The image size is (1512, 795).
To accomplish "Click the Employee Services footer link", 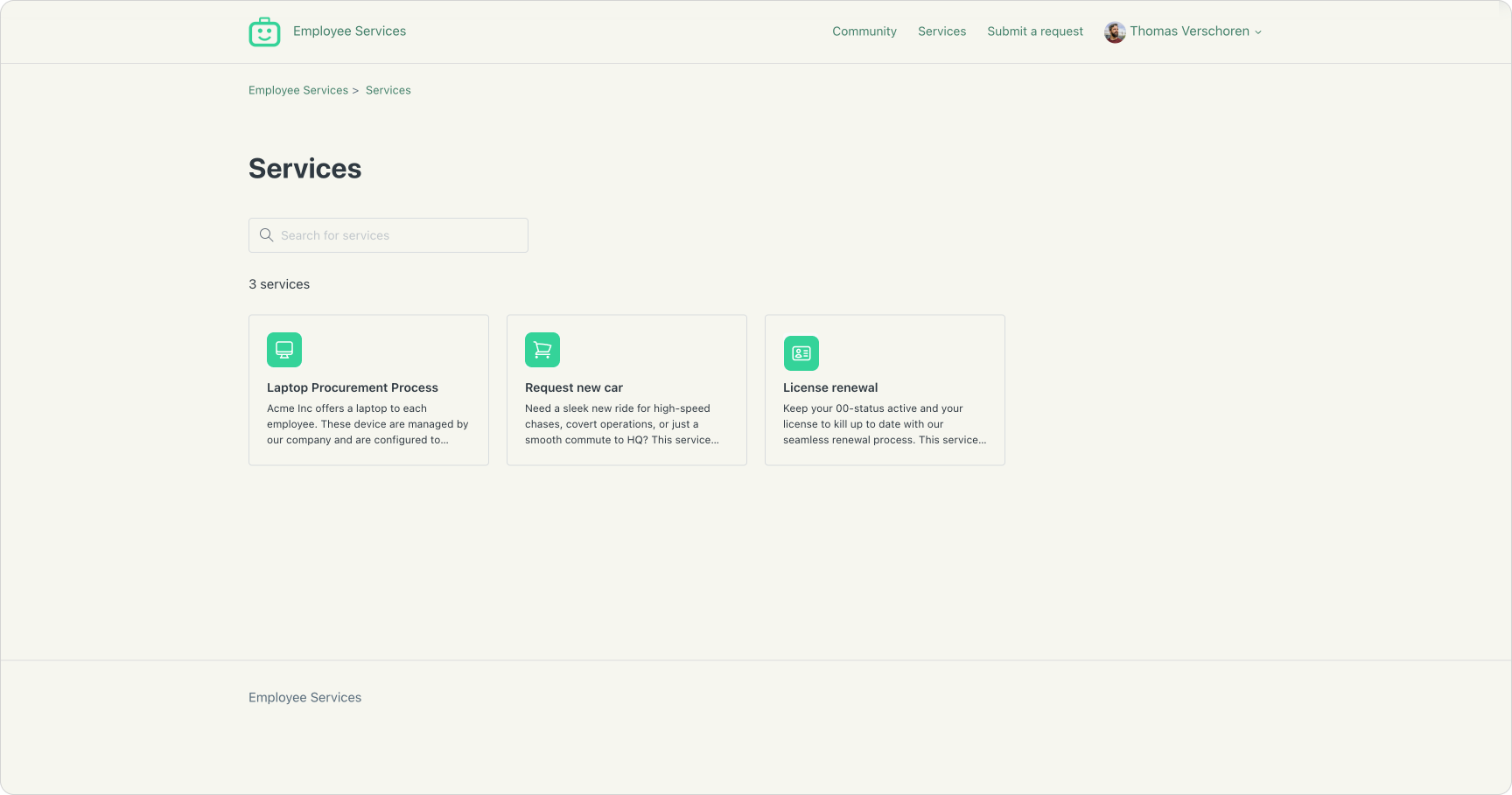I will tap(304, 697).
